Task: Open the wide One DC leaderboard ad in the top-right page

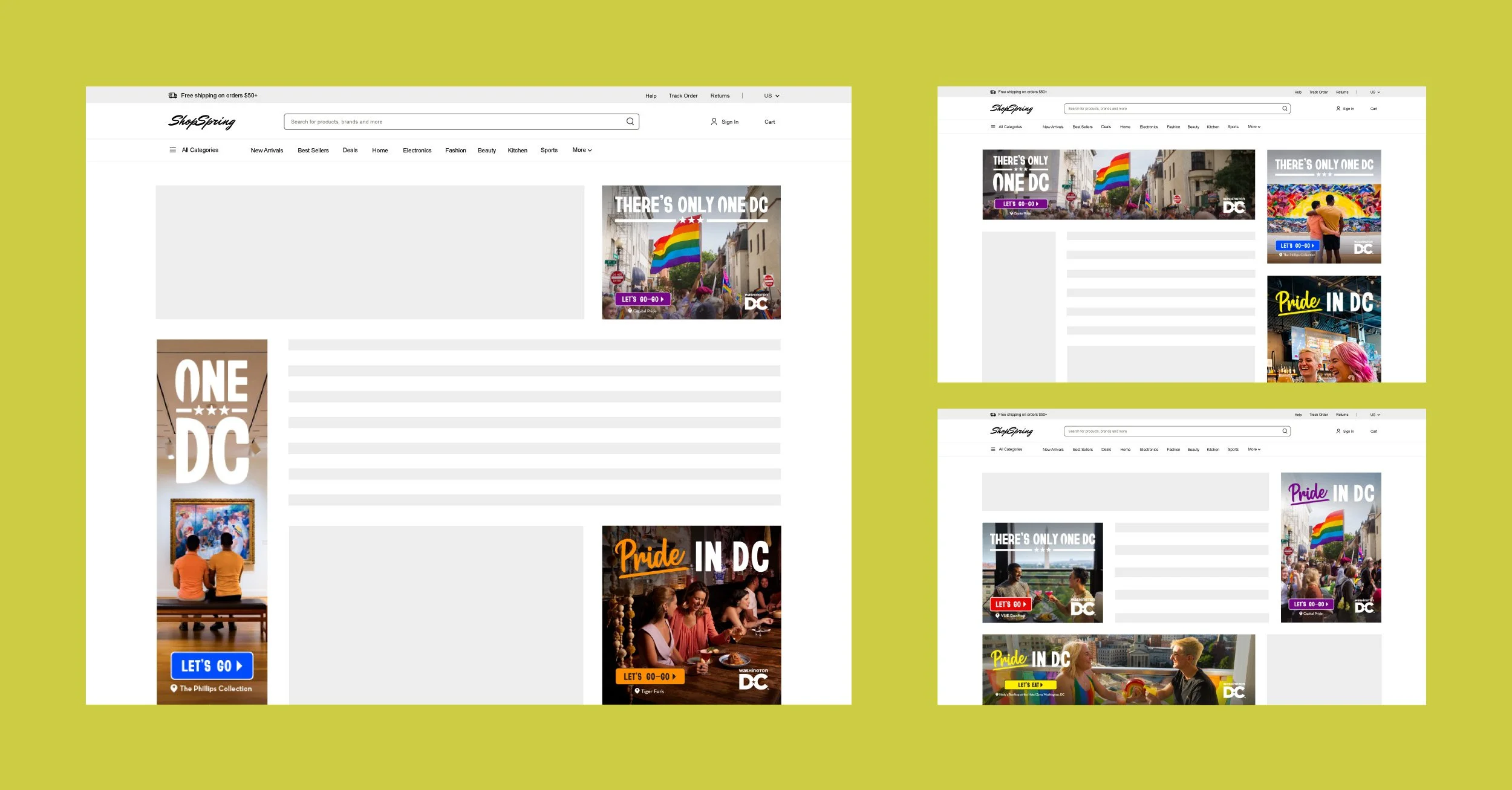Action: click(1118, 184)
